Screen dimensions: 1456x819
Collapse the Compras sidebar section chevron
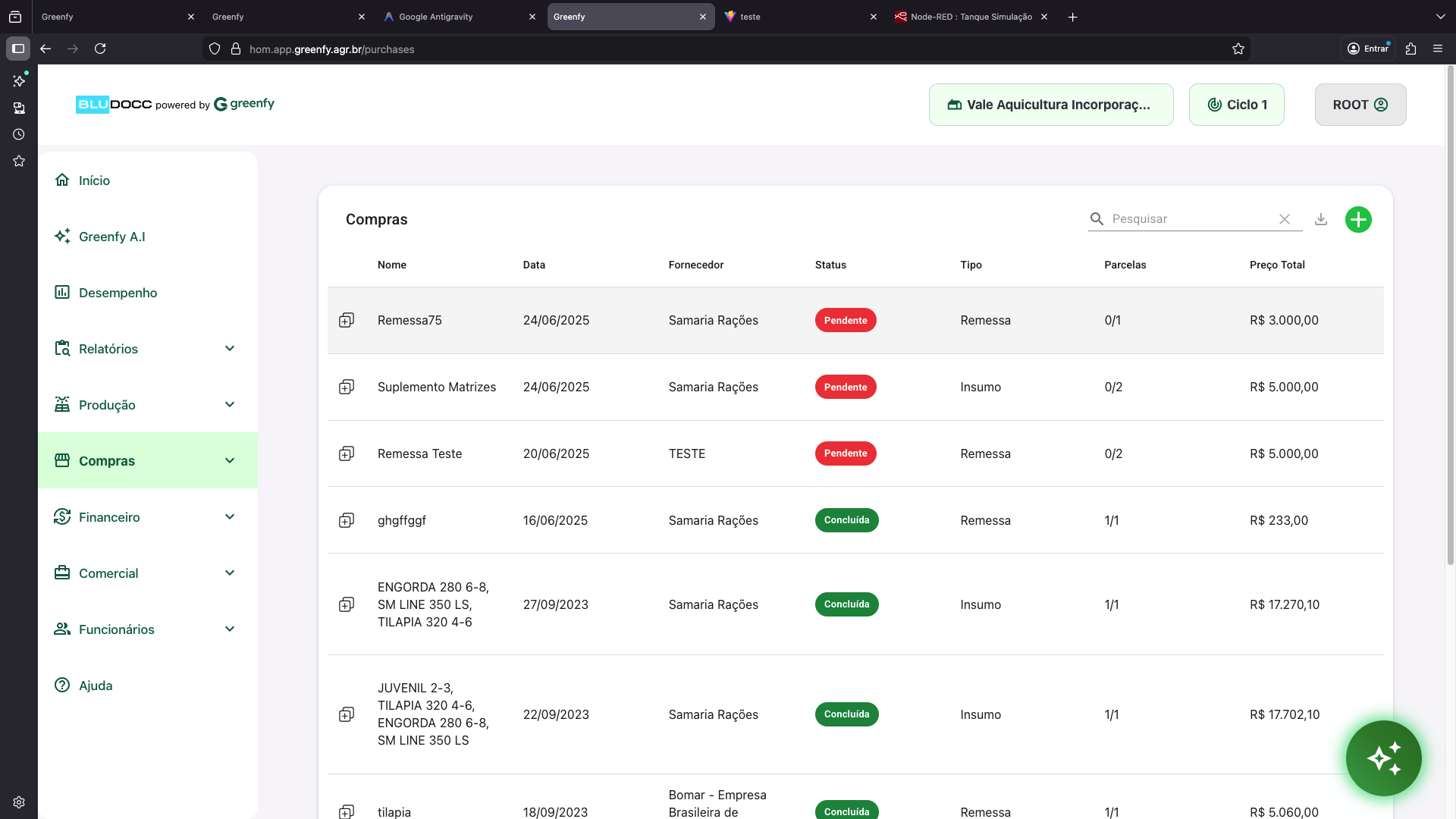click(x=230, y=461)
